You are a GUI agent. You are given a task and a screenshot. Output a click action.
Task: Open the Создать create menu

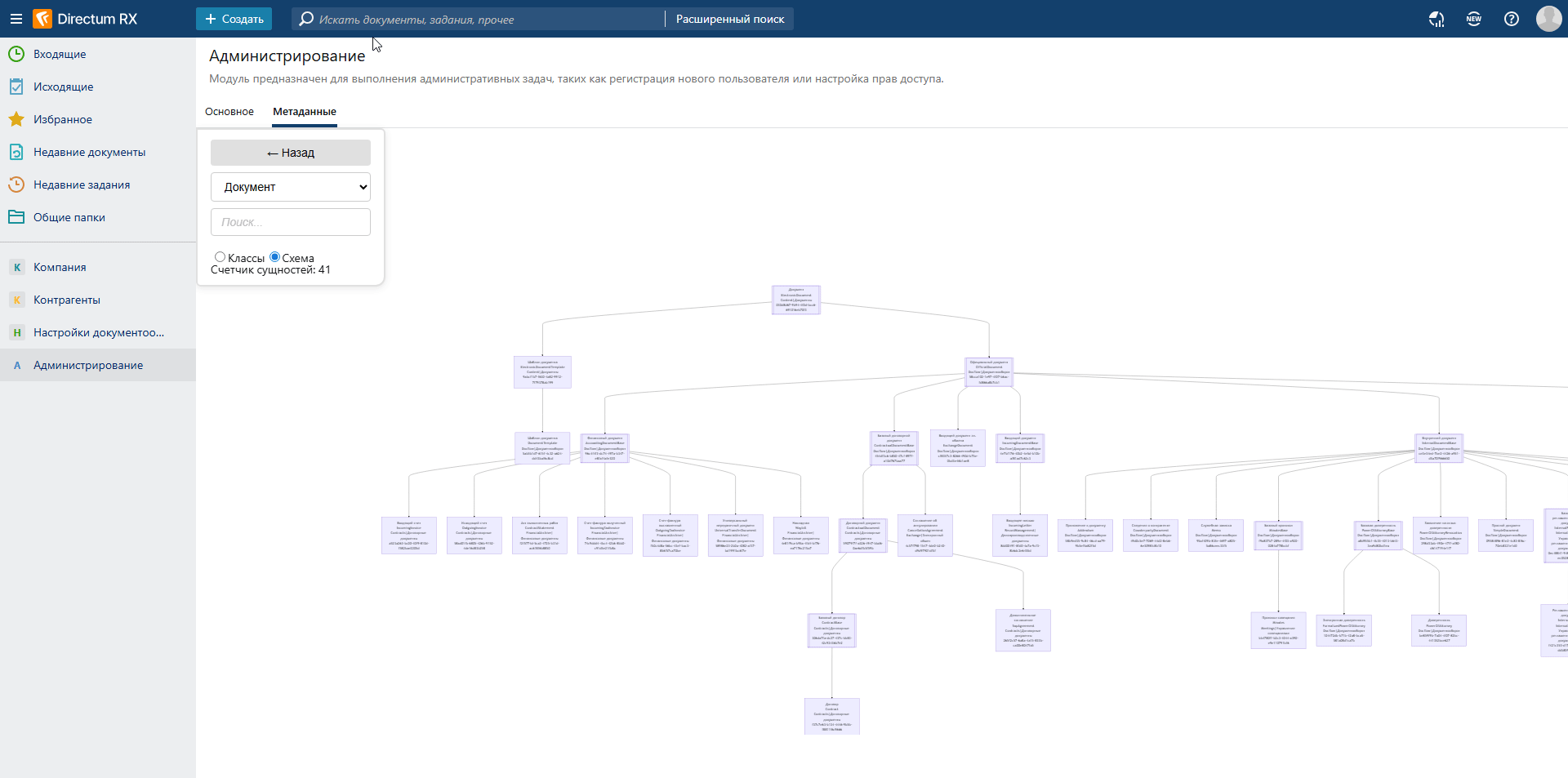pos(234,19)
